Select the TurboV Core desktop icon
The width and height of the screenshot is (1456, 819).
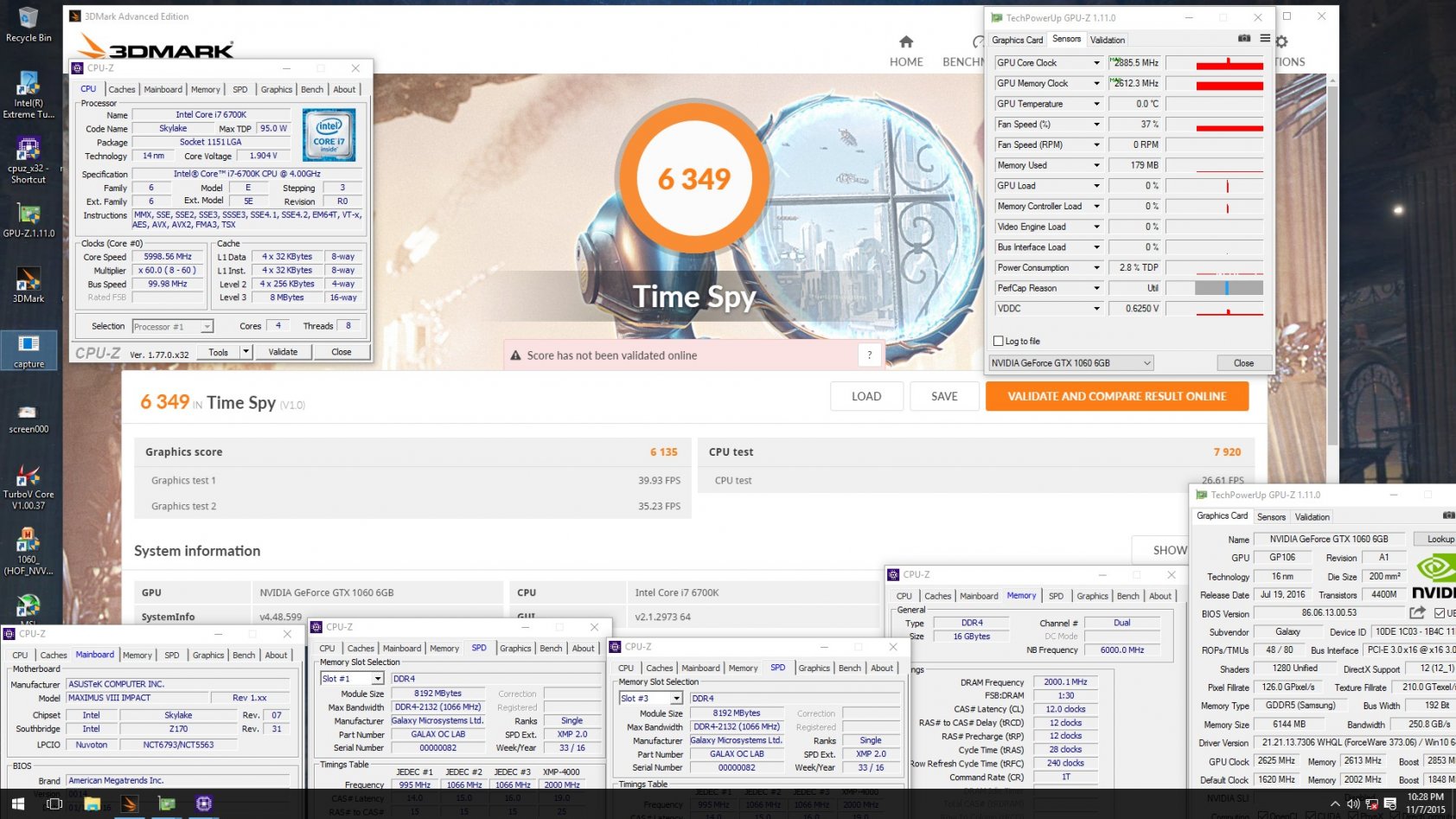click(x=29, y=486)
